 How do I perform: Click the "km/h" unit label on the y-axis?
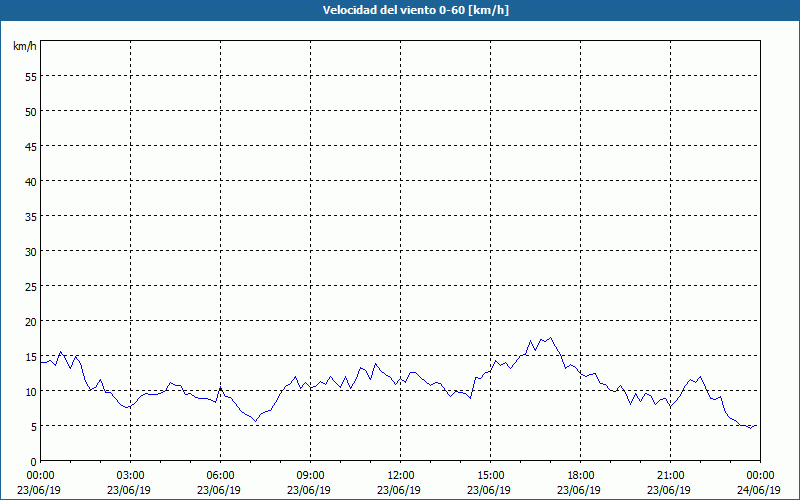click(24, 46)
